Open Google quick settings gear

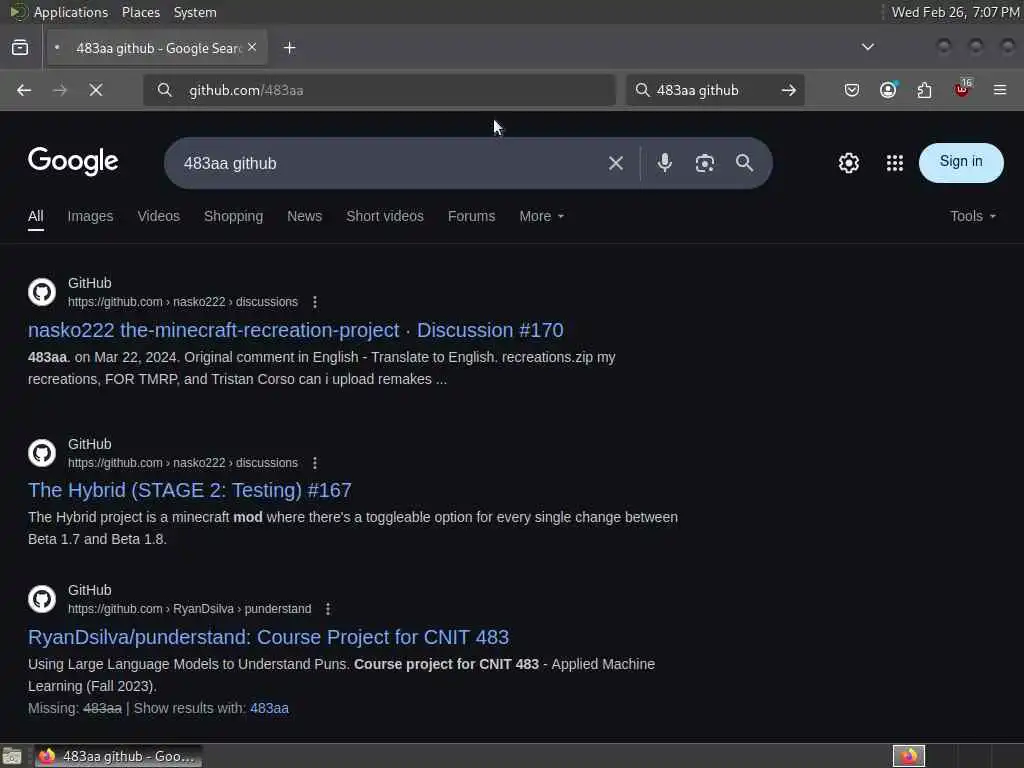pos(849,163)
